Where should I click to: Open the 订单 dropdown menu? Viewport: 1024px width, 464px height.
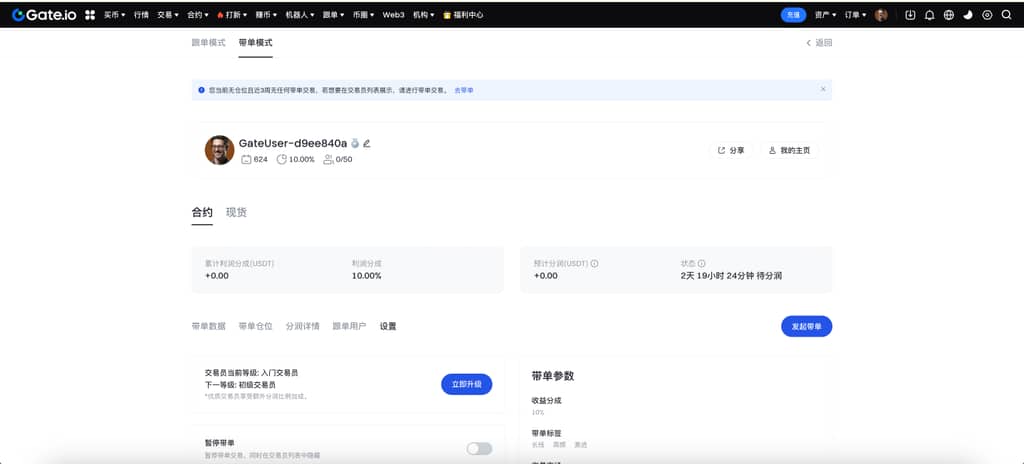(x=855, y=15)
